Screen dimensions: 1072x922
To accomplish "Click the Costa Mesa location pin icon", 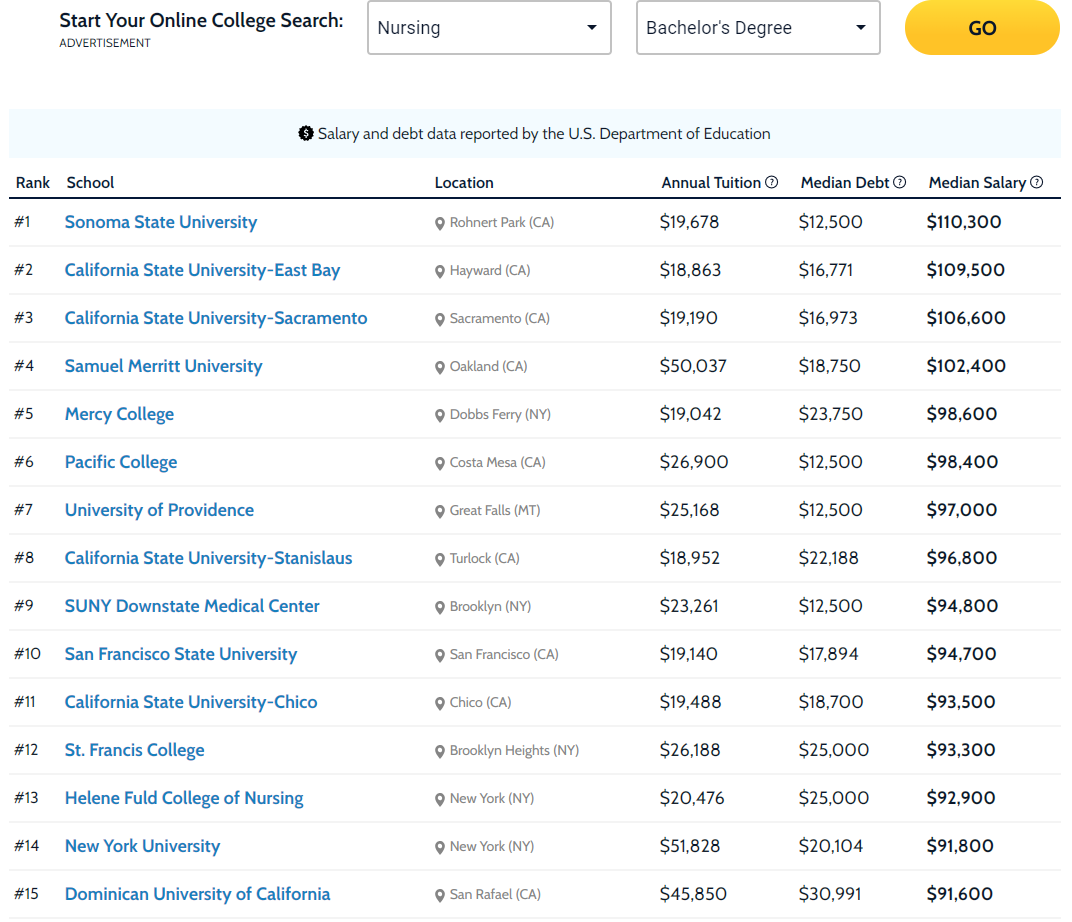I will [x=440, y=463].
